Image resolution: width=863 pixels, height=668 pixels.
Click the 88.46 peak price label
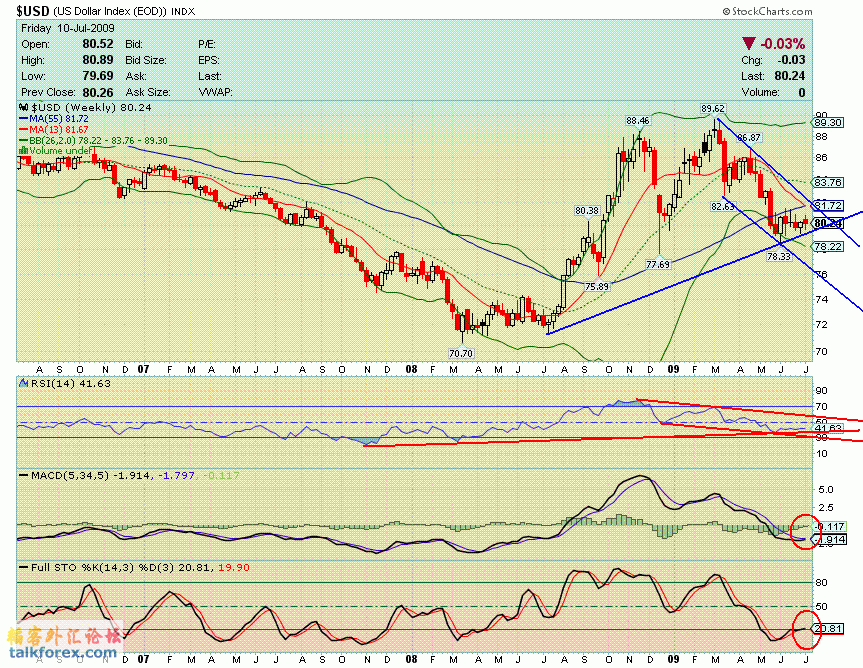(x=637, y=121)
